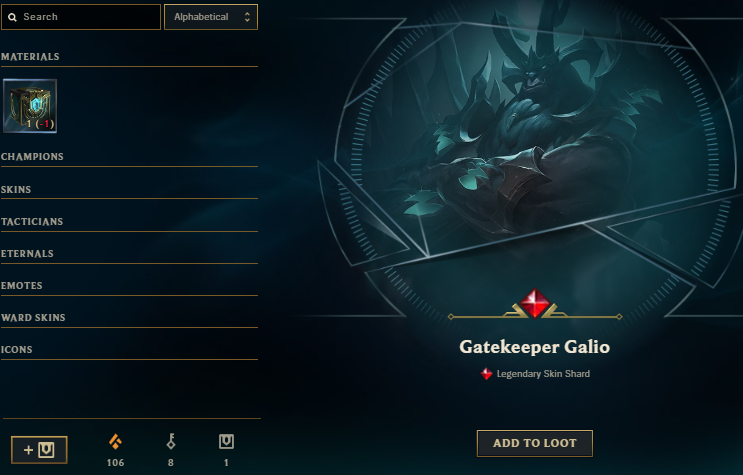Focus the Search input field
Image resolution: width=743 pixels, height=475 pixels.
tap(81, 17)
